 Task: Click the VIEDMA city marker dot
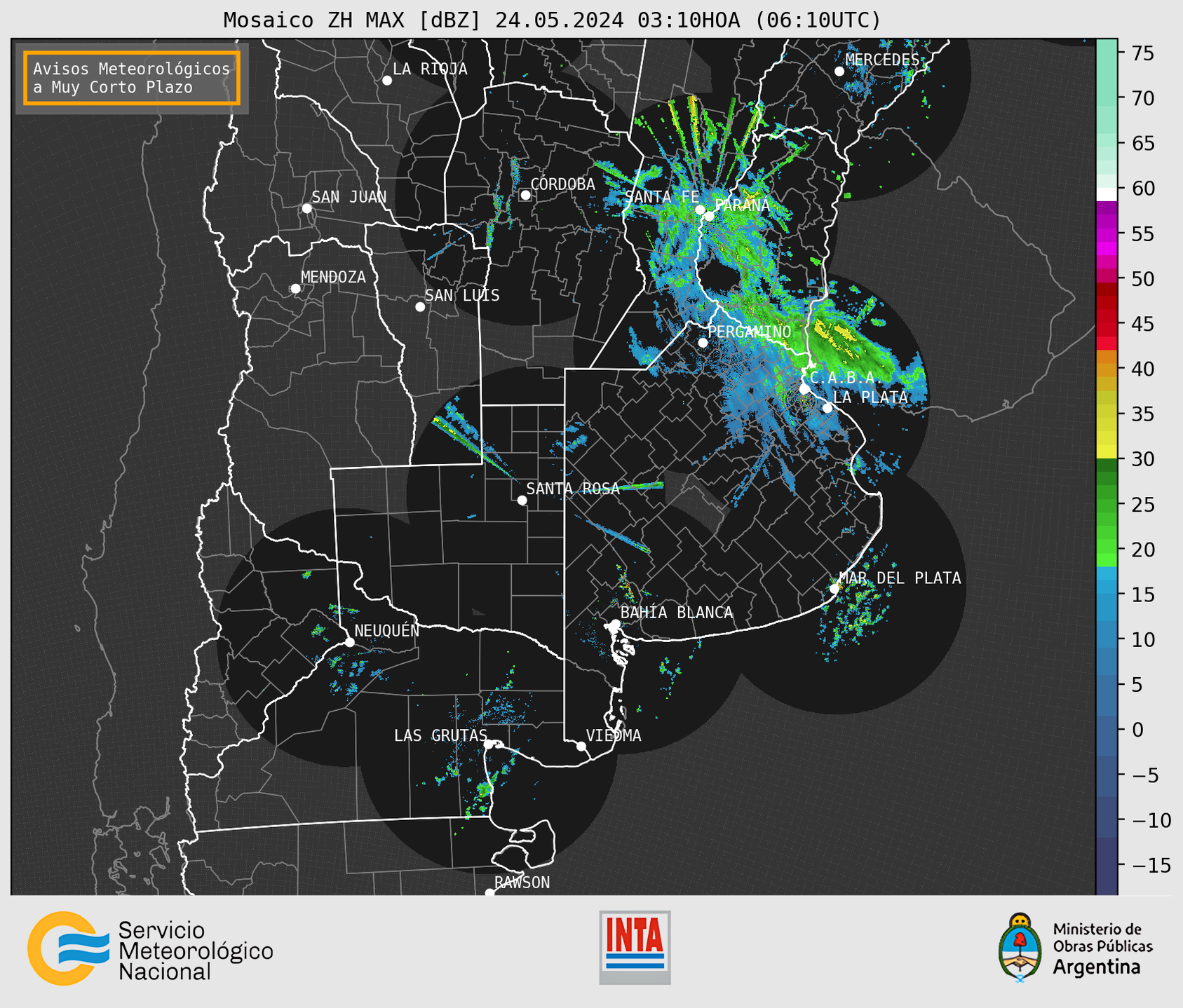(x=581, y=747)
